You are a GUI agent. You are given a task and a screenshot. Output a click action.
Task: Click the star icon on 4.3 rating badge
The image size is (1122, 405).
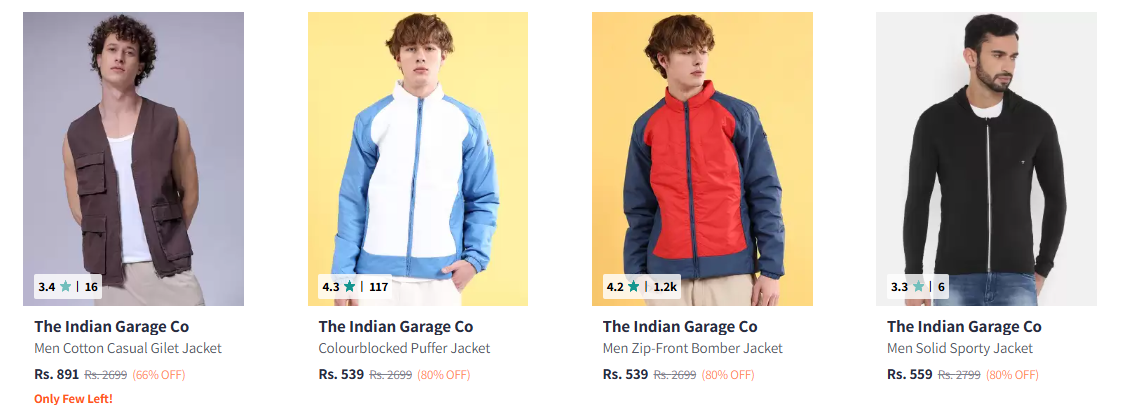(x=349, y=287)
